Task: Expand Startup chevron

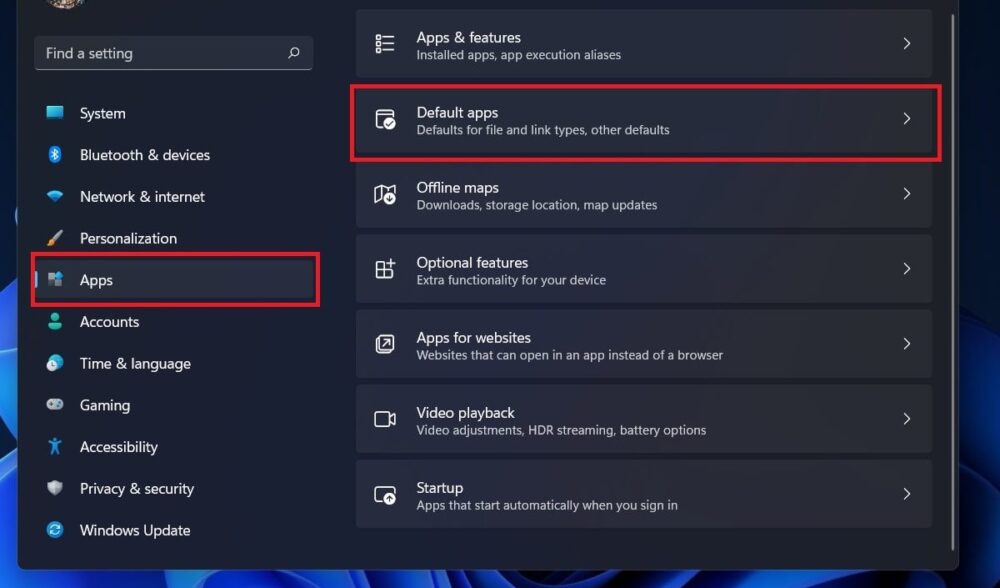Action: point(906,494)
